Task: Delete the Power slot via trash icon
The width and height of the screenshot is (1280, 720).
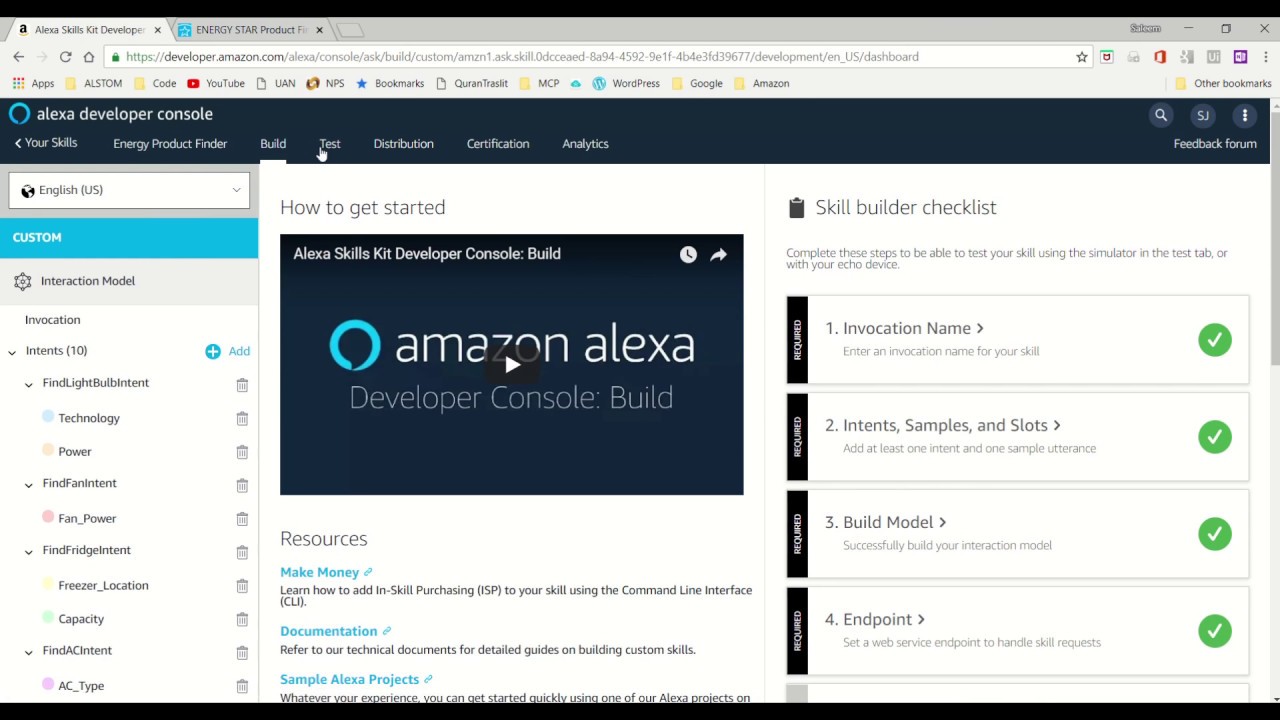Action: click(242, 452)
